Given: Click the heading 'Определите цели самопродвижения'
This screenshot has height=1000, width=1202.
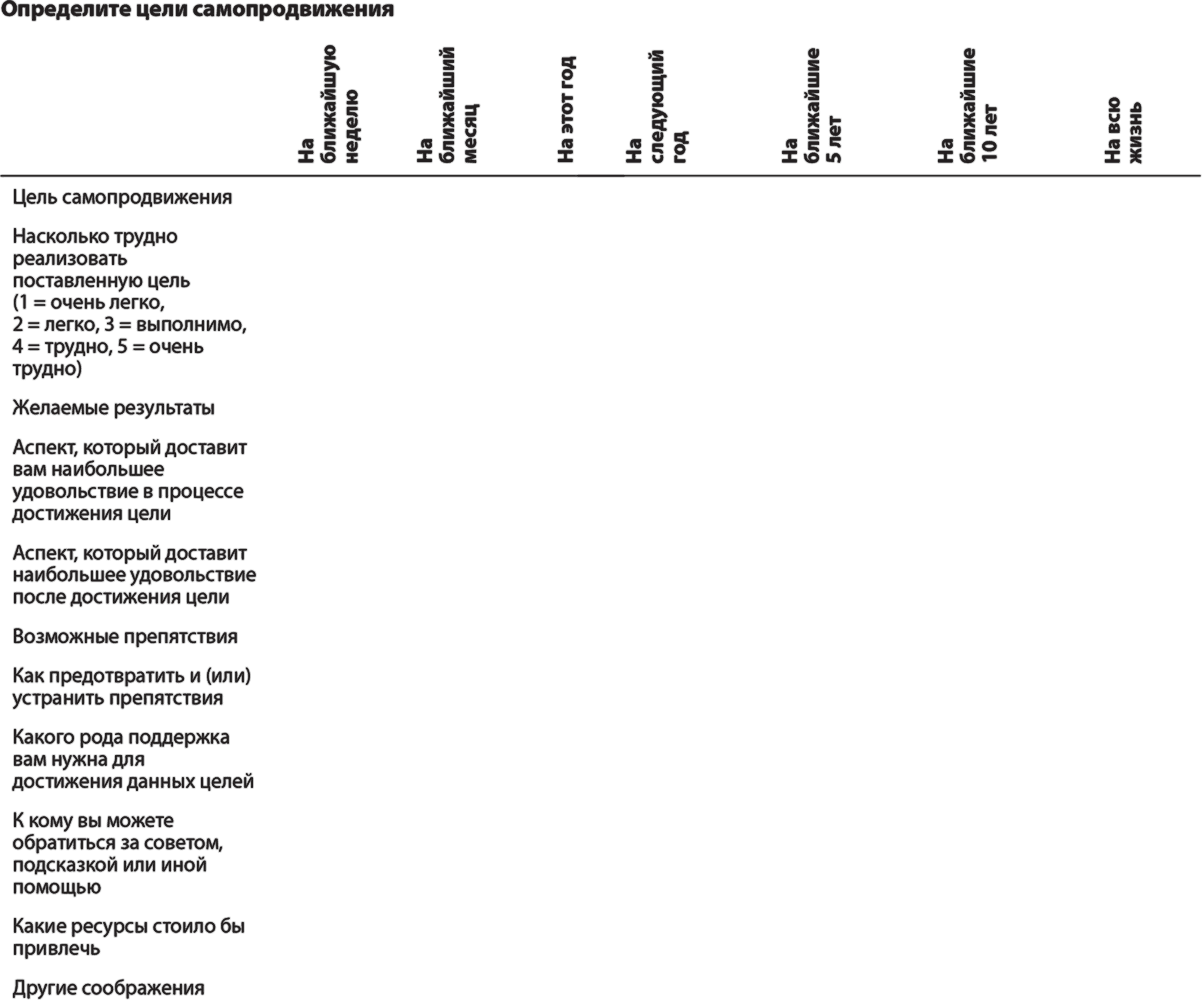Looking at the screenshot, I should 197,11.
